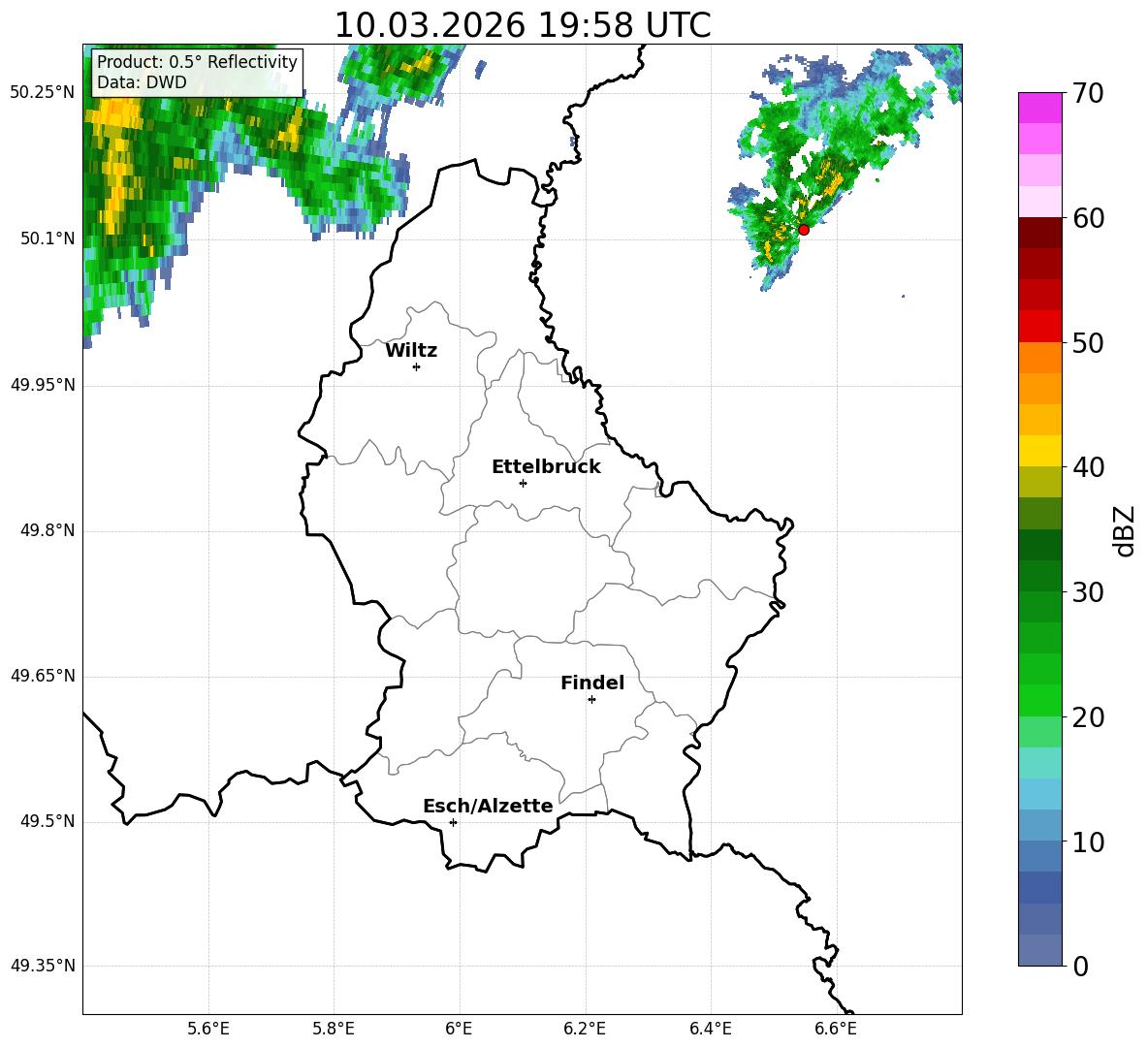Click the 40 label on the colorbar
The width and height of the screenshot is (1148, 1048).
[1088, 467]
